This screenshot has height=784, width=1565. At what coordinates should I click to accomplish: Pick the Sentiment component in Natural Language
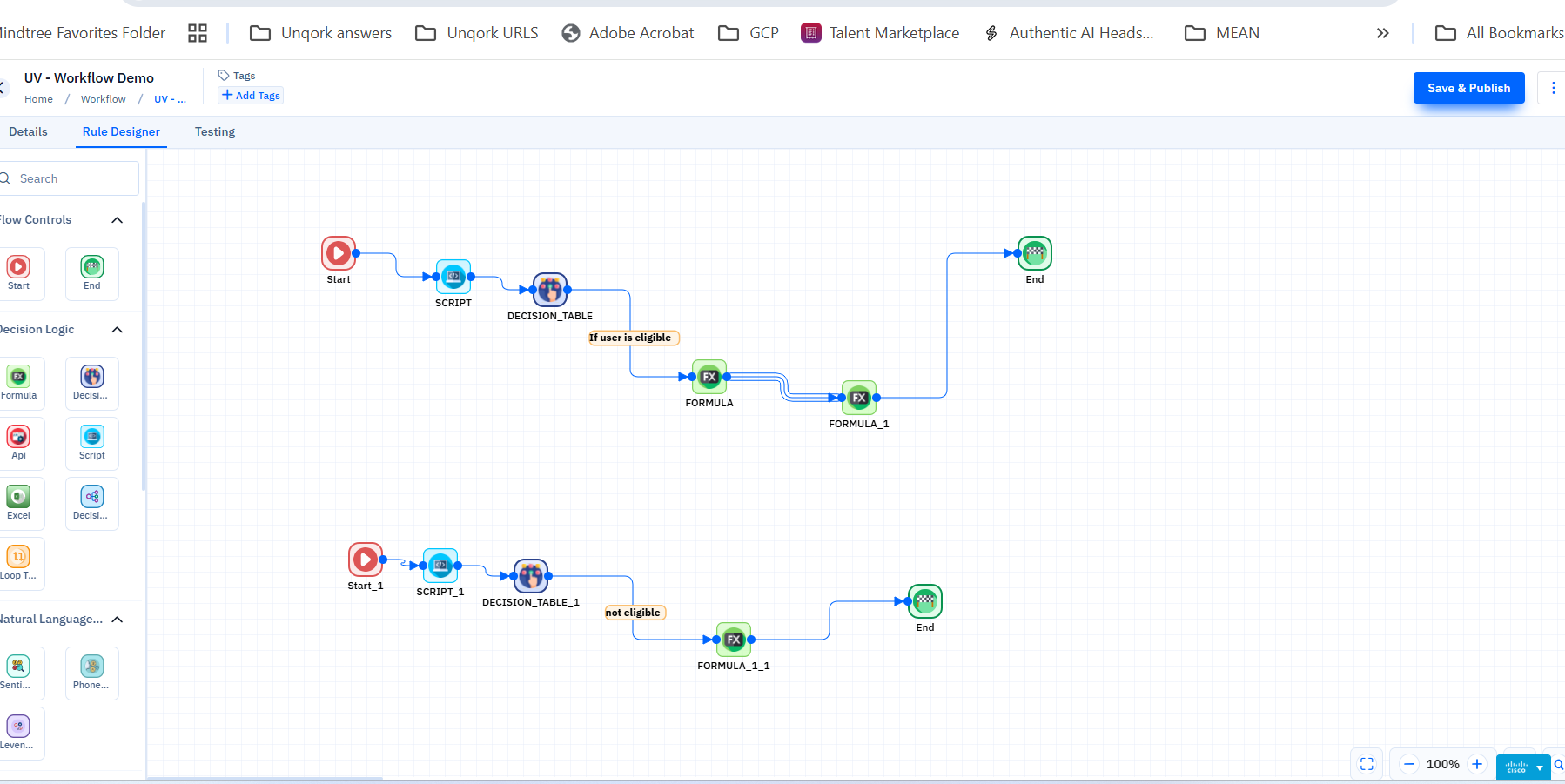(x=18, y=673)
